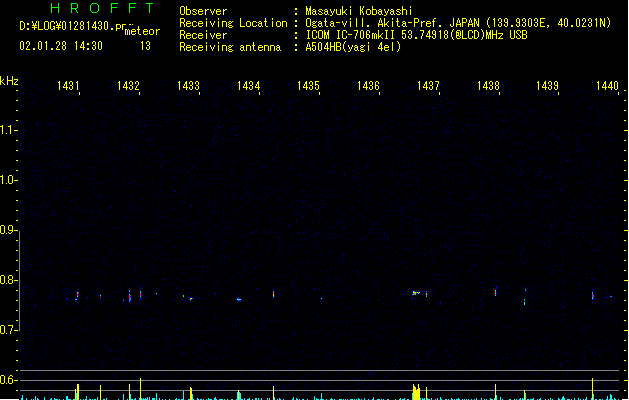Click observer name Masayuki Kobayashi
Screen dimensions: 629x400
click(359, 11)
